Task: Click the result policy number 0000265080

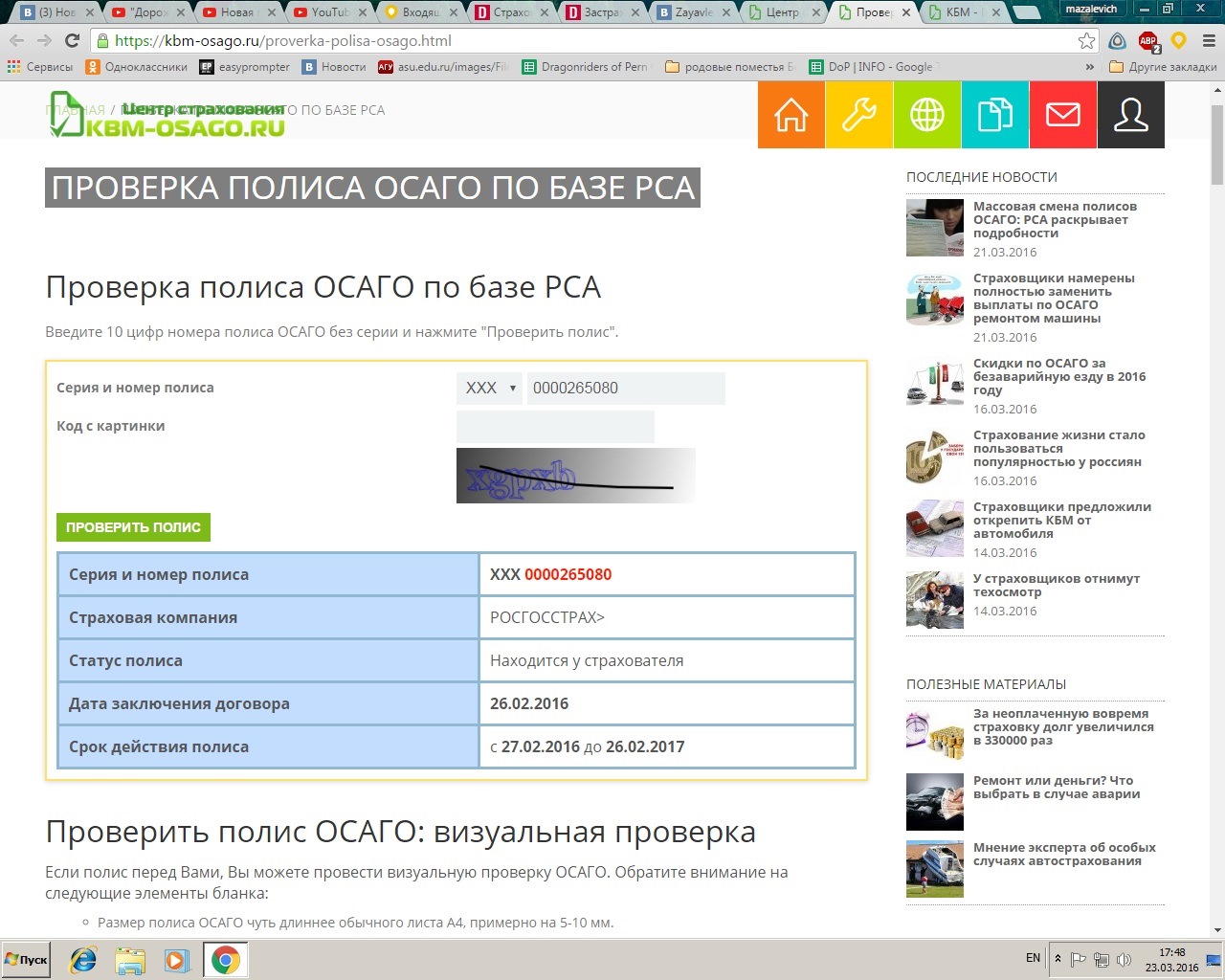Action: (568, 574)
